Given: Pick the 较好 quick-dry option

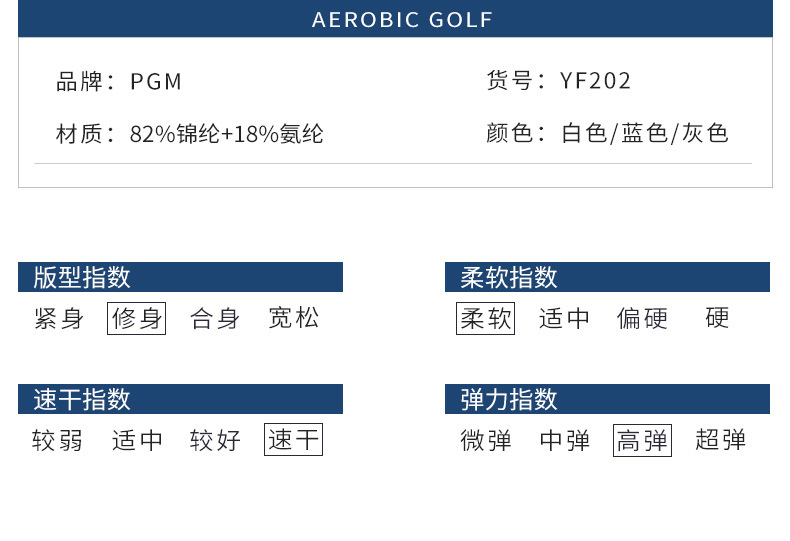Looking at the screenshot, I should tap(215, 440).
